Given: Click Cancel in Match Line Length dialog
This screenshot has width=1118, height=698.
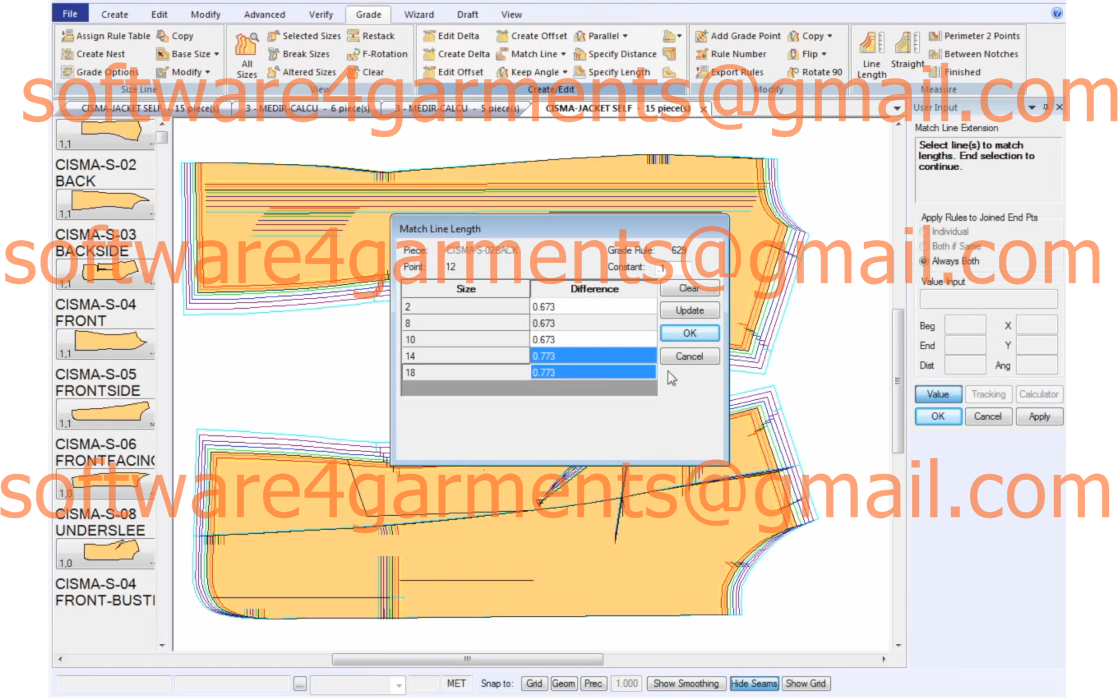Looking at the screenshot, I should click(x=689, y=356).
